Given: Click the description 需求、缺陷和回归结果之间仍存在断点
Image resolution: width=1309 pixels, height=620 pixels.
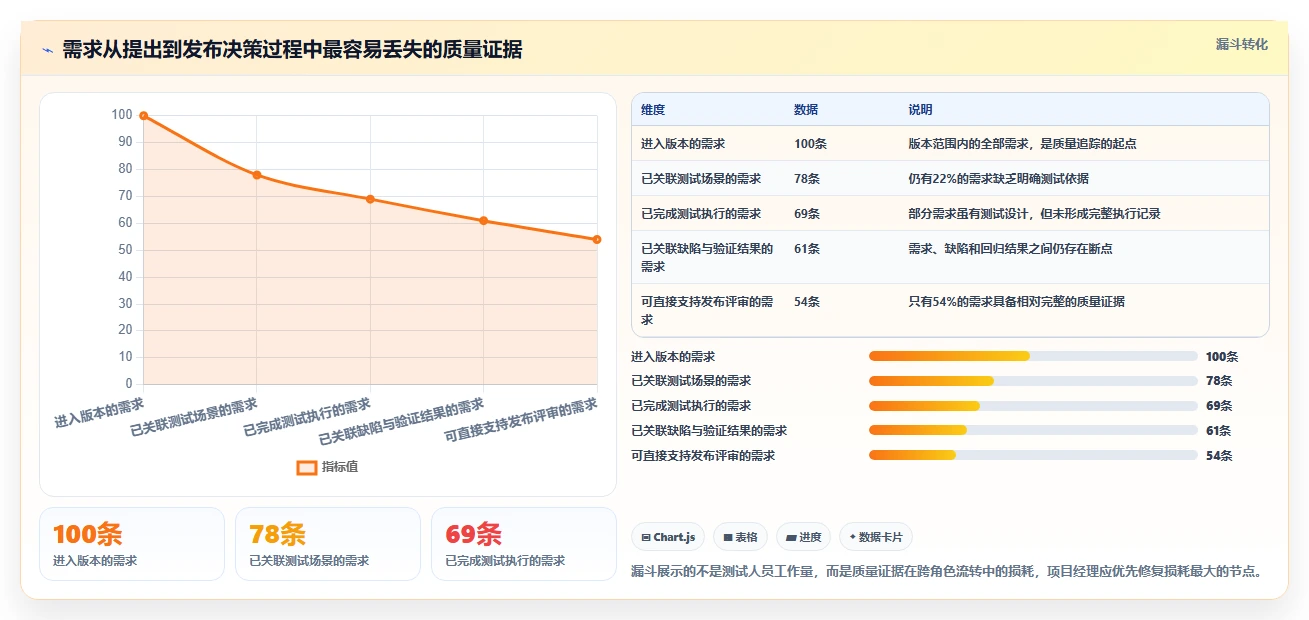Looking at the screenshot, I should (1010, 249).
